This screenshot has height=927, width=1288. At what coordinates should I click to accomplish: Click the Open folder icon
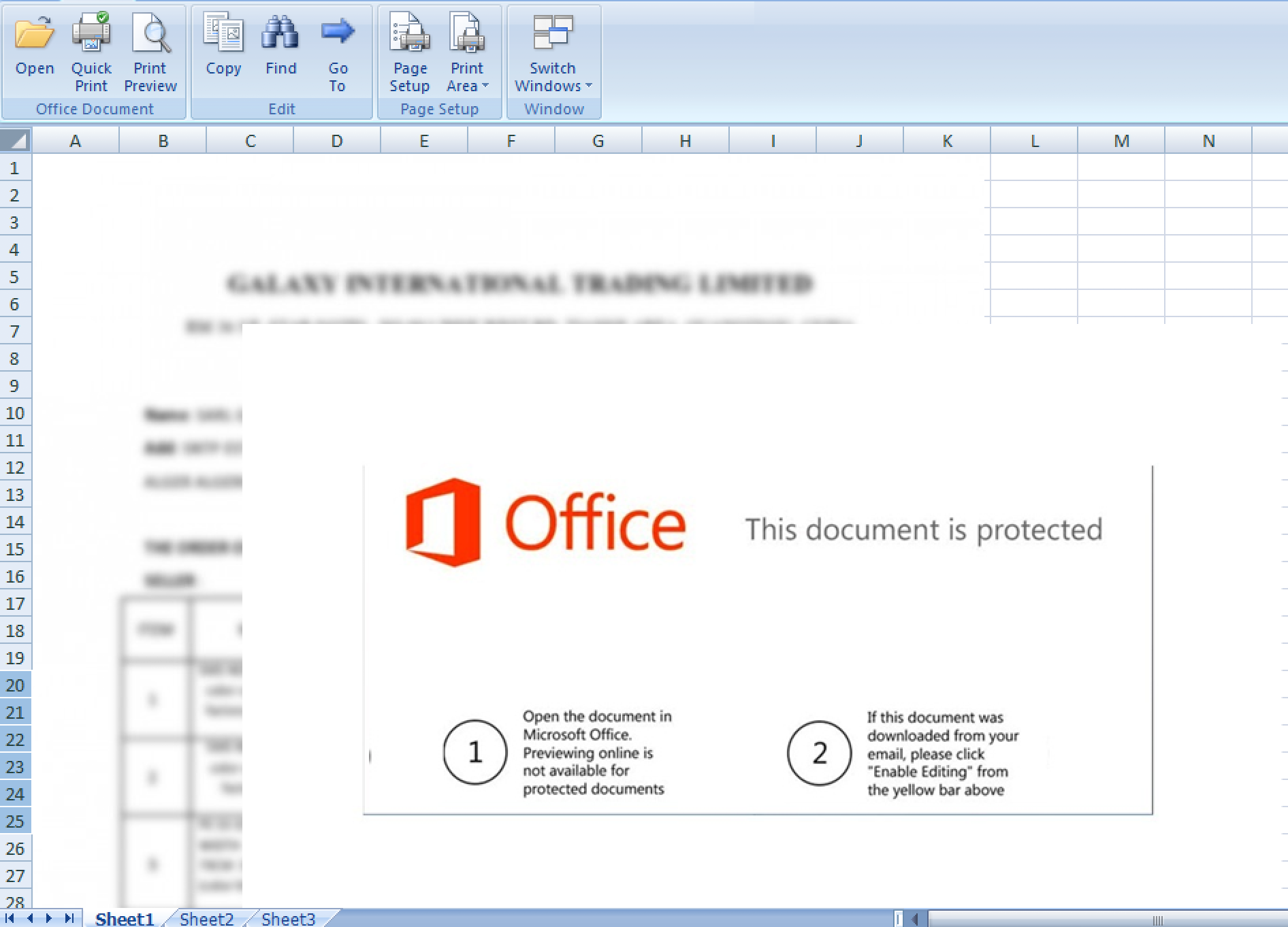35,34
